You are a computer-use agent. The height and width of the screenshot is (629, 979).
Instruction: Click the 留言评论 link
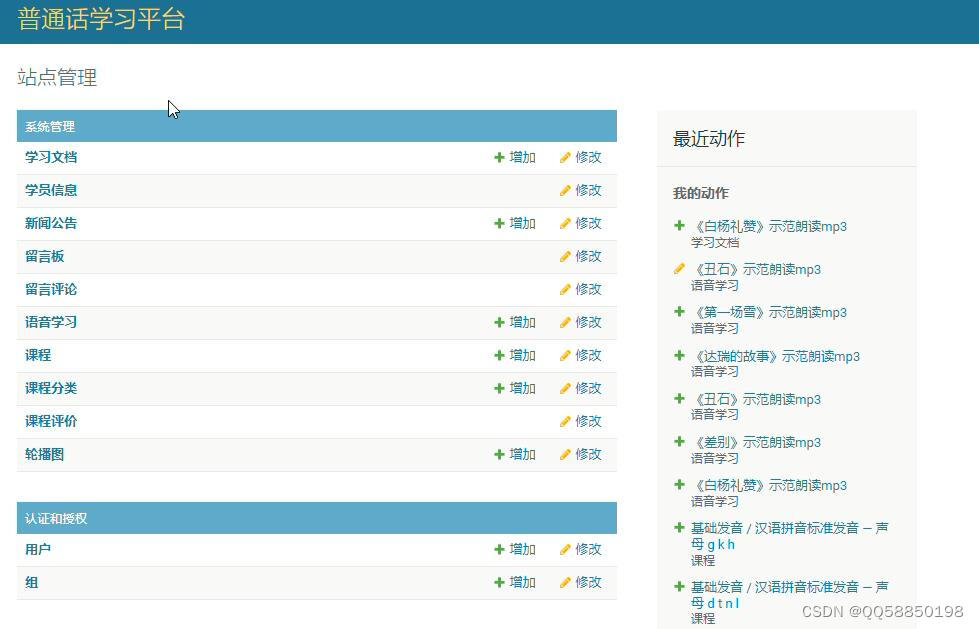click(x=50, y=289)
